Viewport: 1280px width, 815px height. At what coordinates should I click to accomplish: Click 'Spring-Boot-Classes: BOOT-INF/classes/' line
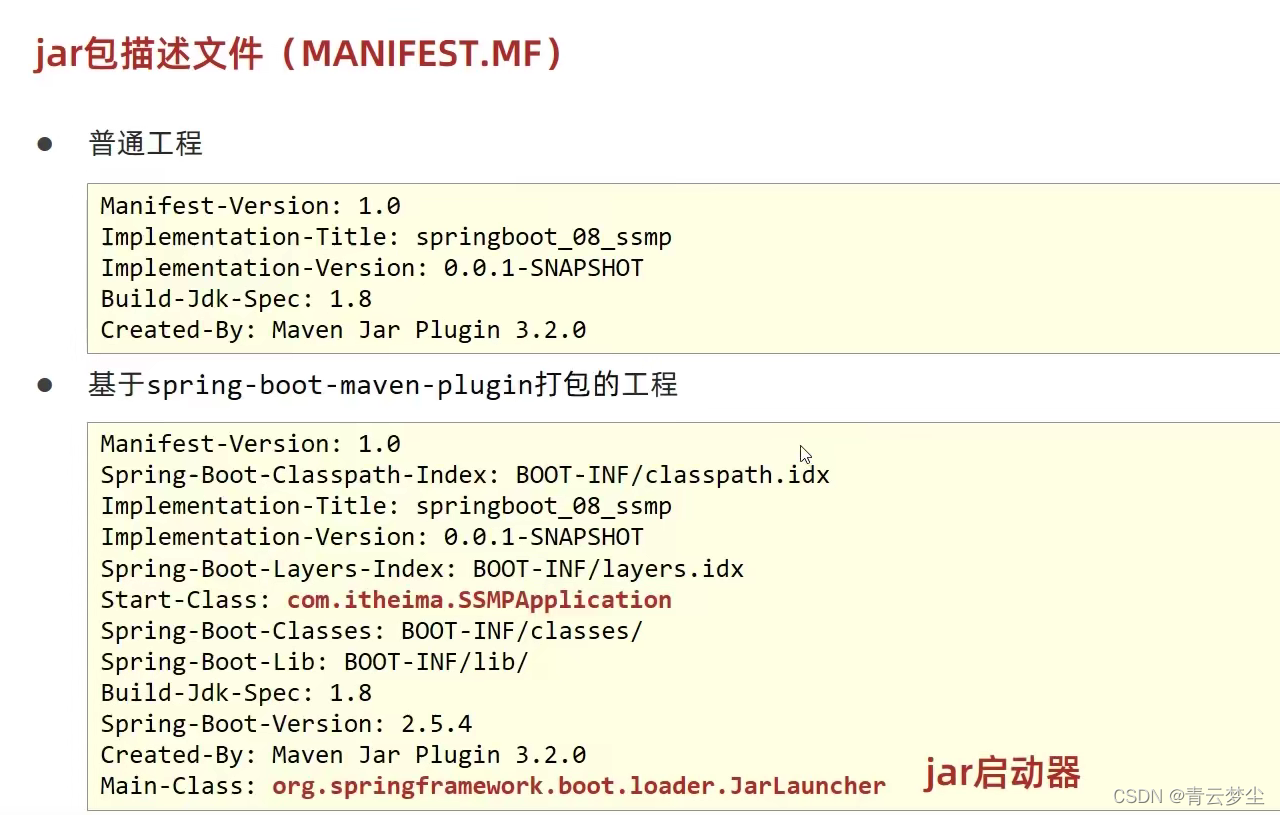pos(372,631)
